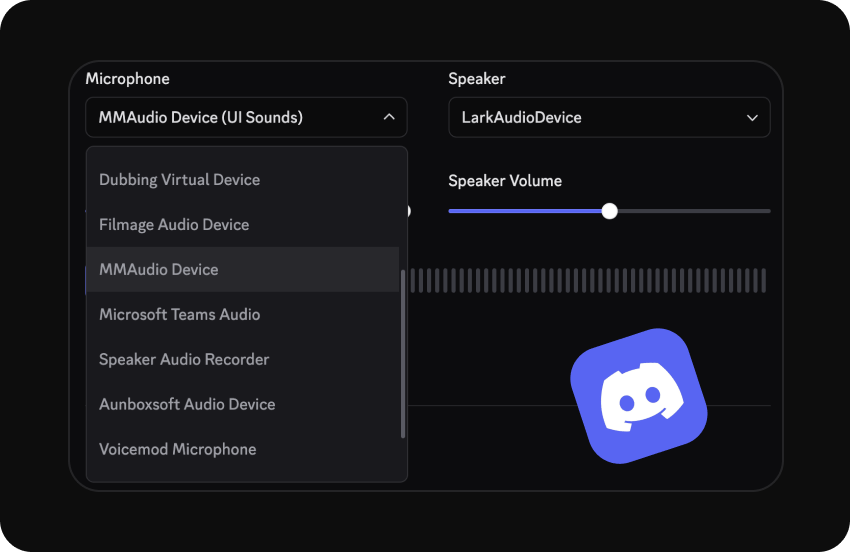Click the Speaker Volume label
The height and width of the screenshot is (552, 850).
pyautogui.click(x=505, y=181)
